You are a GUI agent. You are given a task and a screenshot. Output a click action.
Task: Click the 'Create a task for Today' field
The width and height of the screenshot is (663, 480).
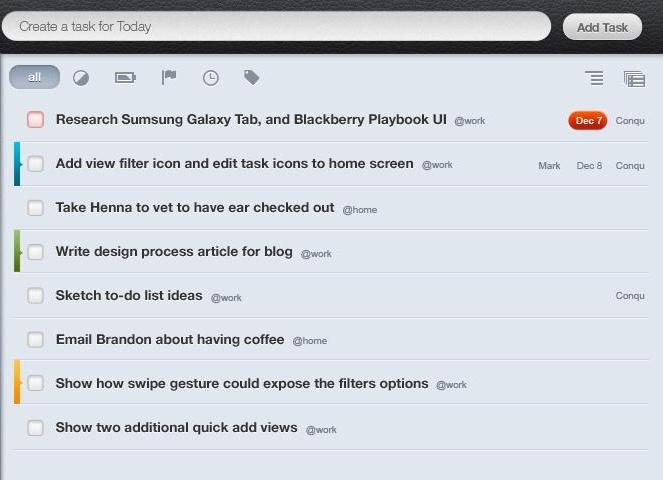[x=277, y=26]
